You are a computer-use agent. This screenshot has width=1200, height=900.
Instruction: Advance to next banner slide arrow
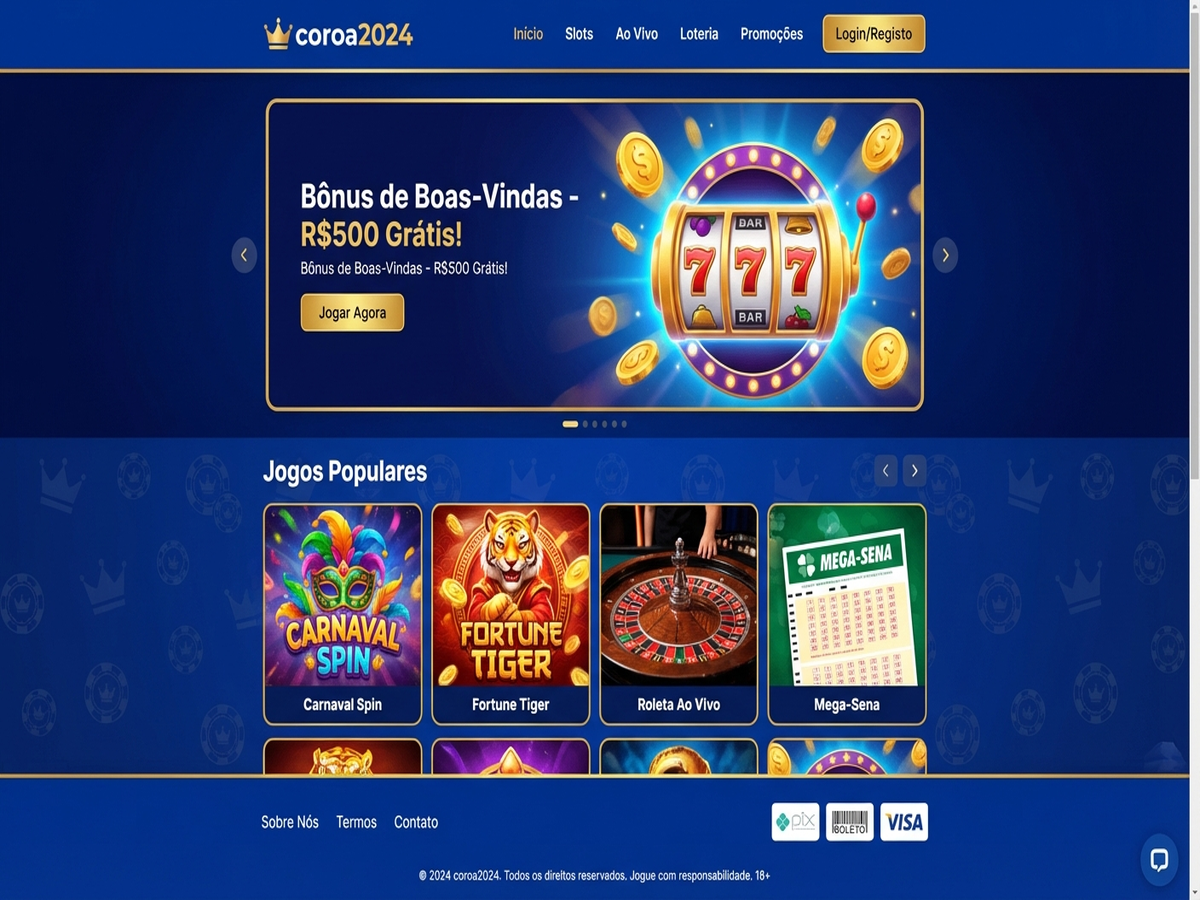pyautogui.click(x=945, y=255)
